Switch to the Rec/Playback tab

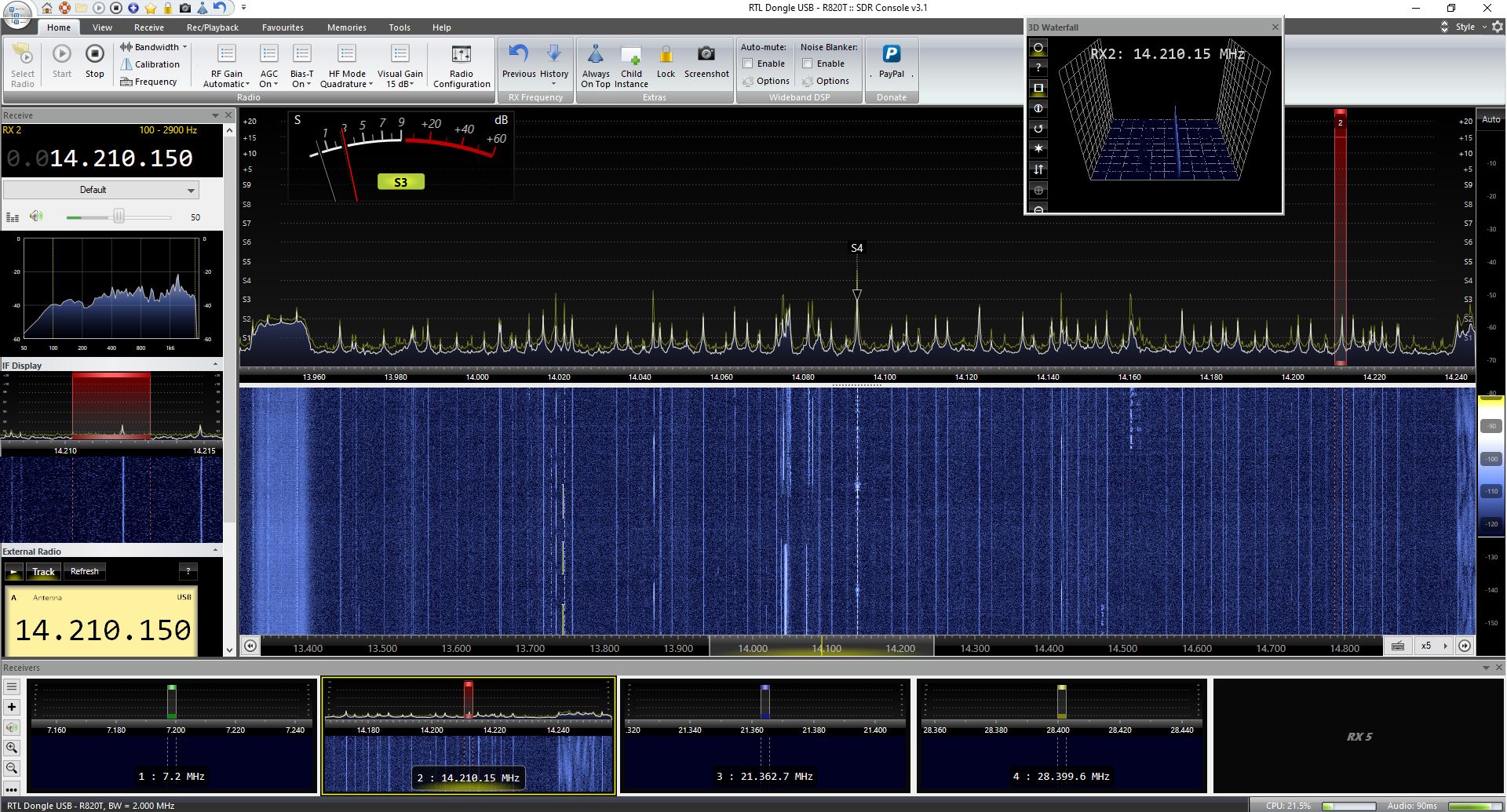pyautogui.click(x=212, y=27)
